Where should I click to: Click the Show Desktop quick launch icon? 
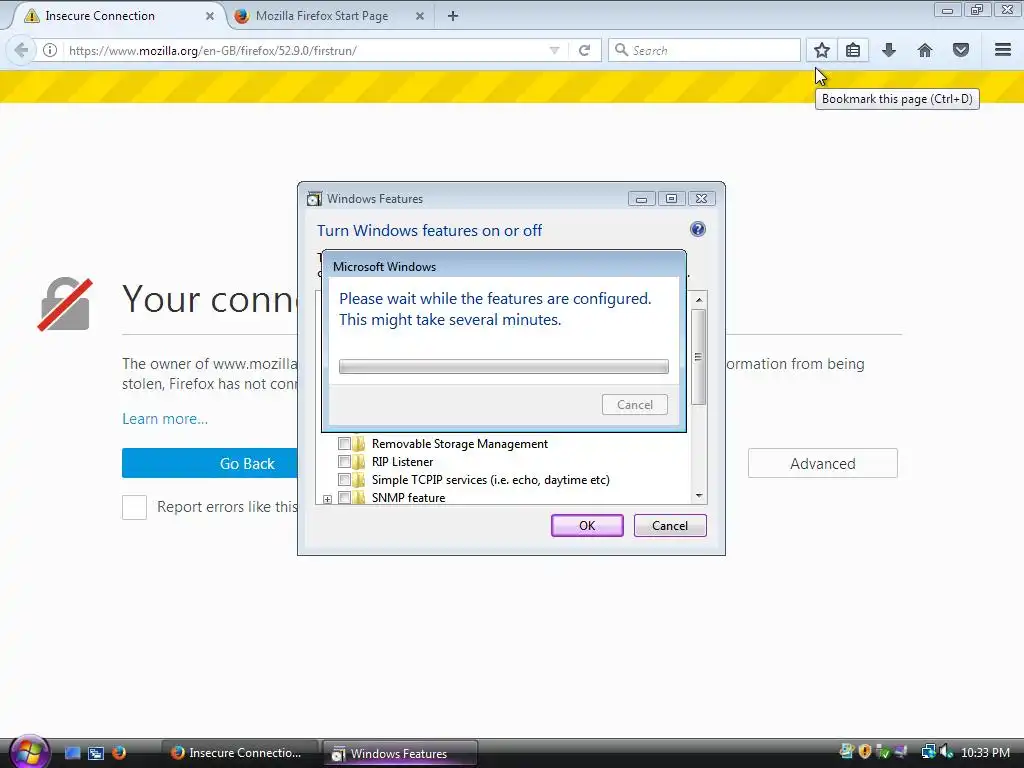pyautogui.click(x=72, y=753)
